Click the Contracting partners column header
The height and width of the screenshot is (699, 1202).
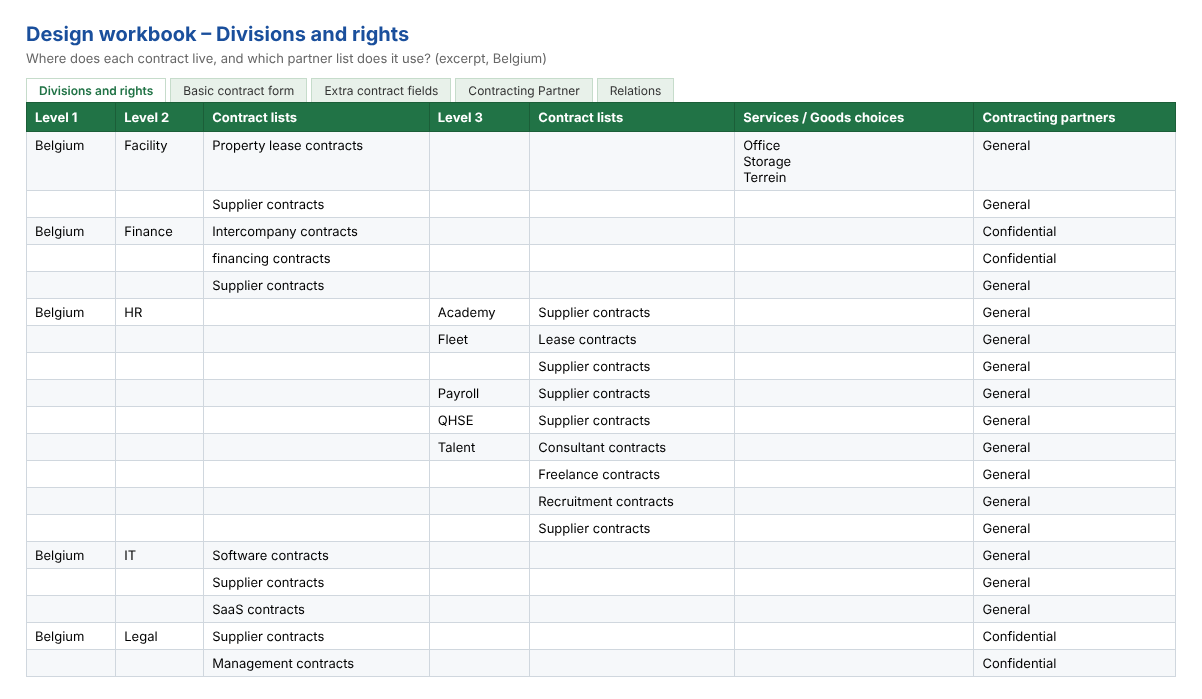point(1075,117)
